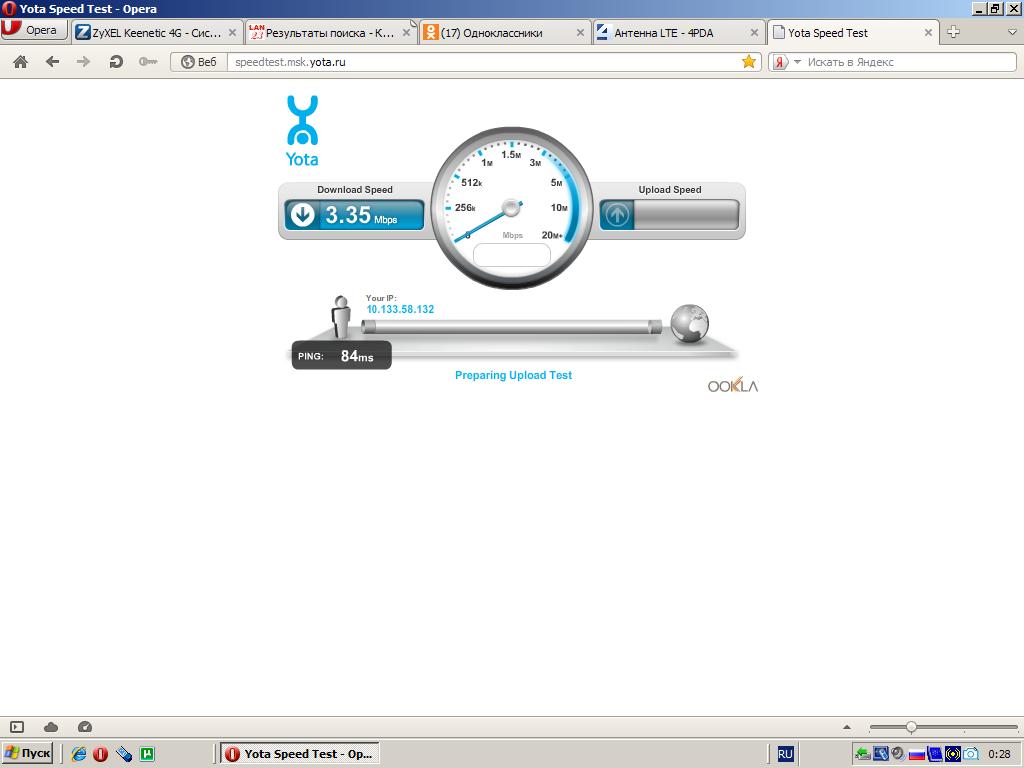Click the PING 84ms indicator
This screenshot has width=1024, height=768.
pos(342,355)
